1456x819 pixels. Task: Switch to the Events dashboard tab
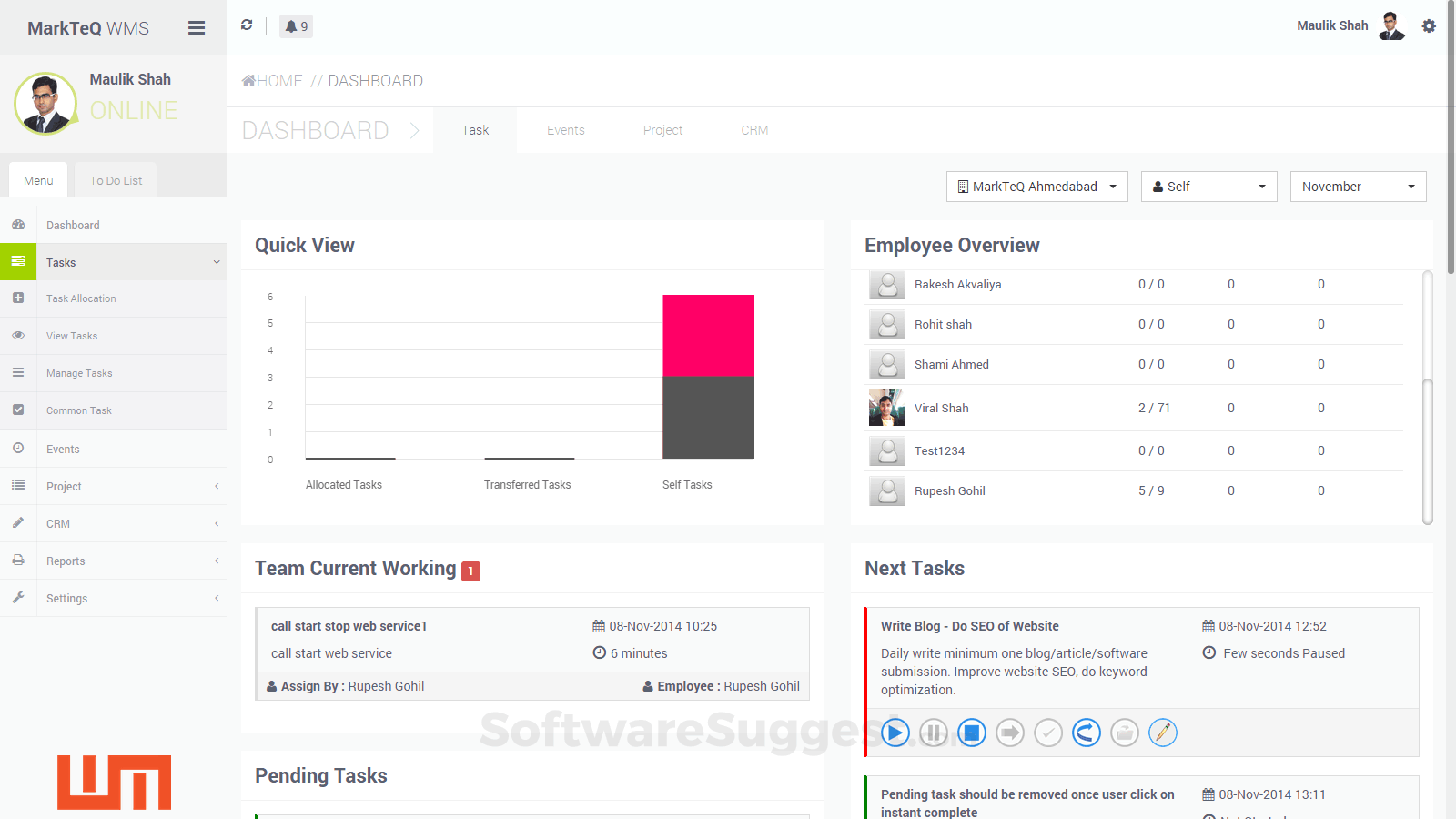pyautogui.click(x=566, y=130)
